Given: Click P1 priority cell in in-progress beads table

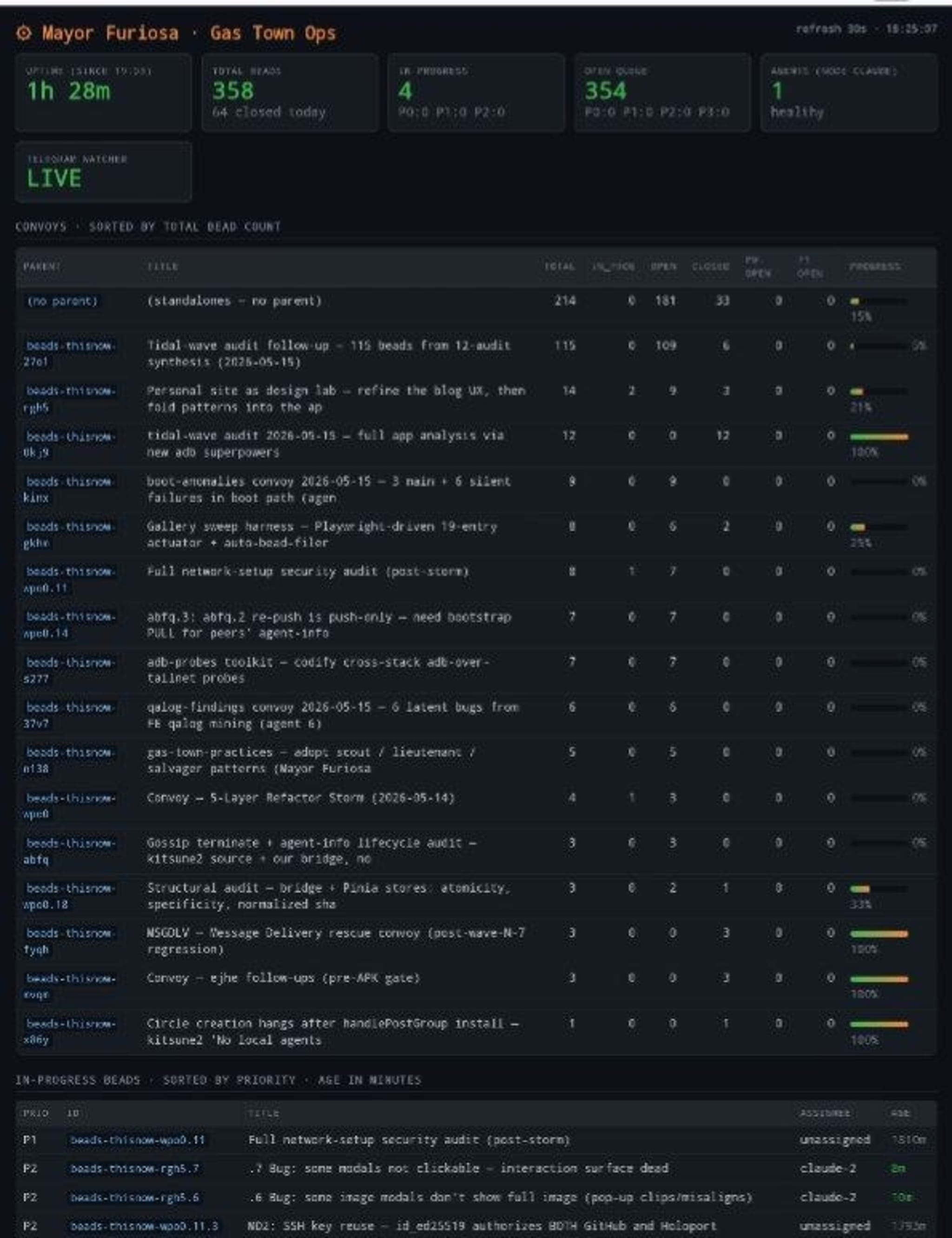Looking at the screenshot, I should pos(30,1139).
